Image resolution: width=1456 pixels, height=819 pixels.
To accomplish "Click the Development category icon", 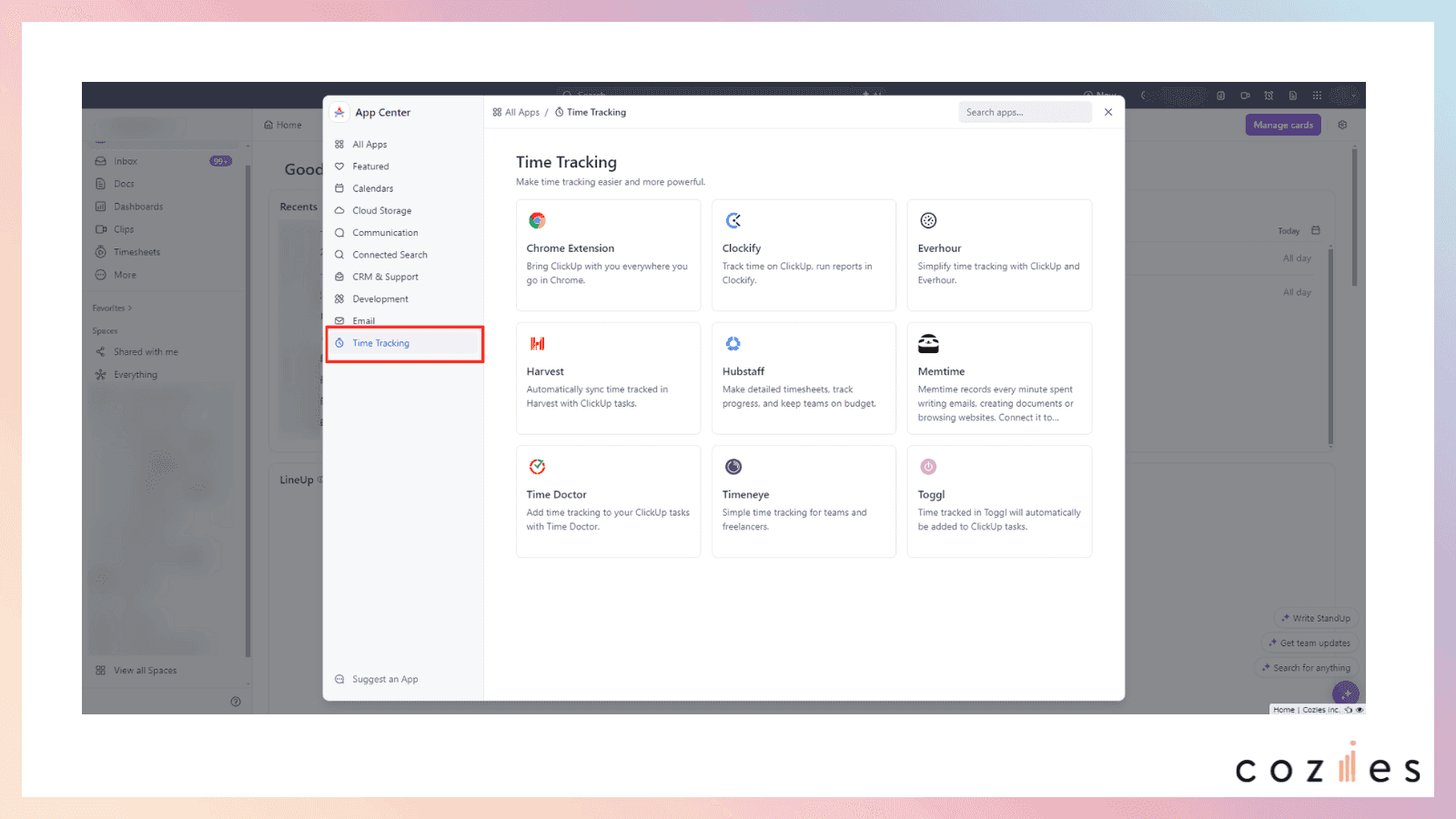I will pos(339,298).
